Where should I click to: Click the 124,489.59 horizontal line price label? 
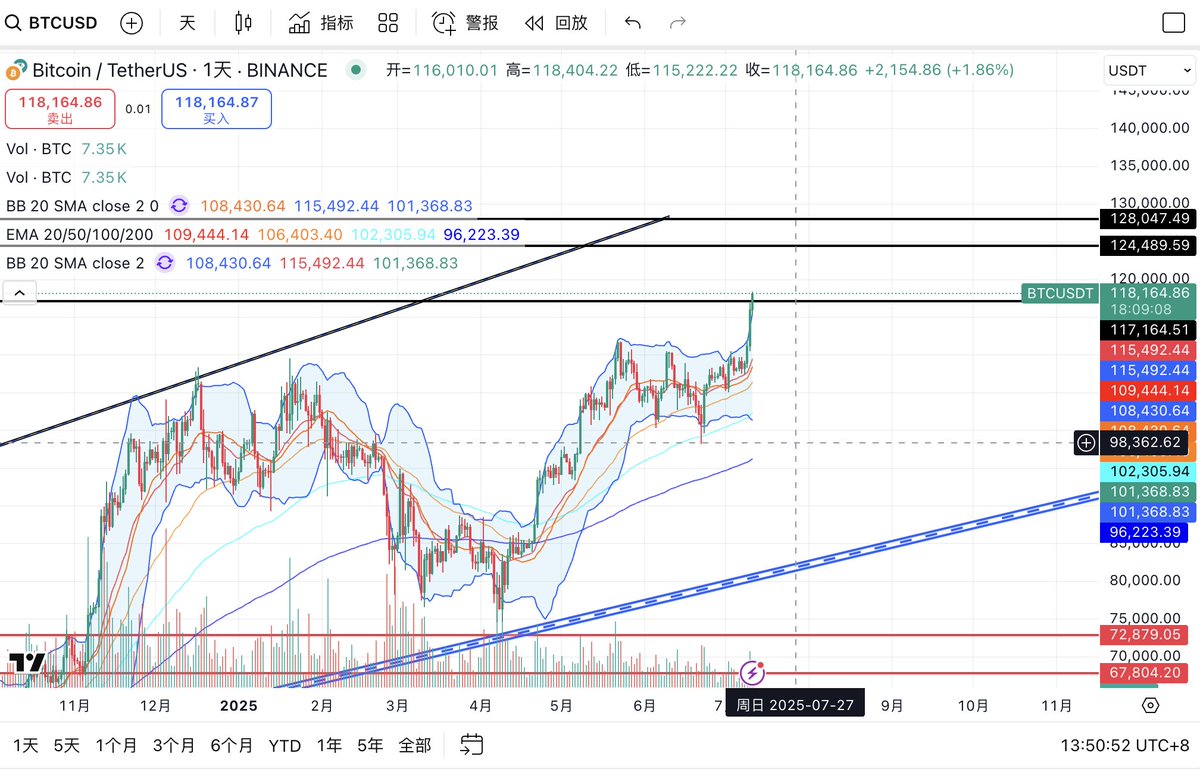click(x=1146, y=245)
